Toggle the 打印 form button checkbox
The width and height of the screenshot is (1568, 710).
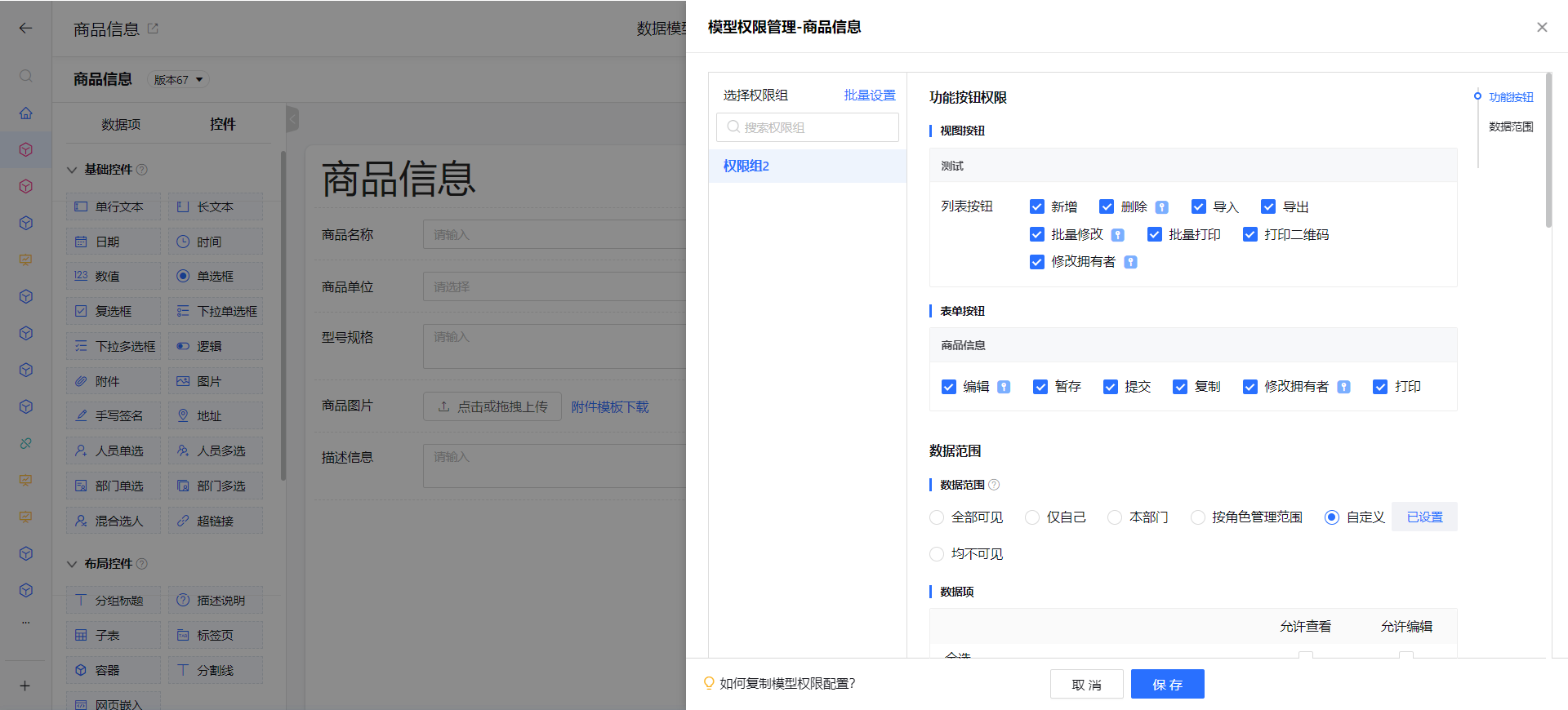[x=1380, y=387]
